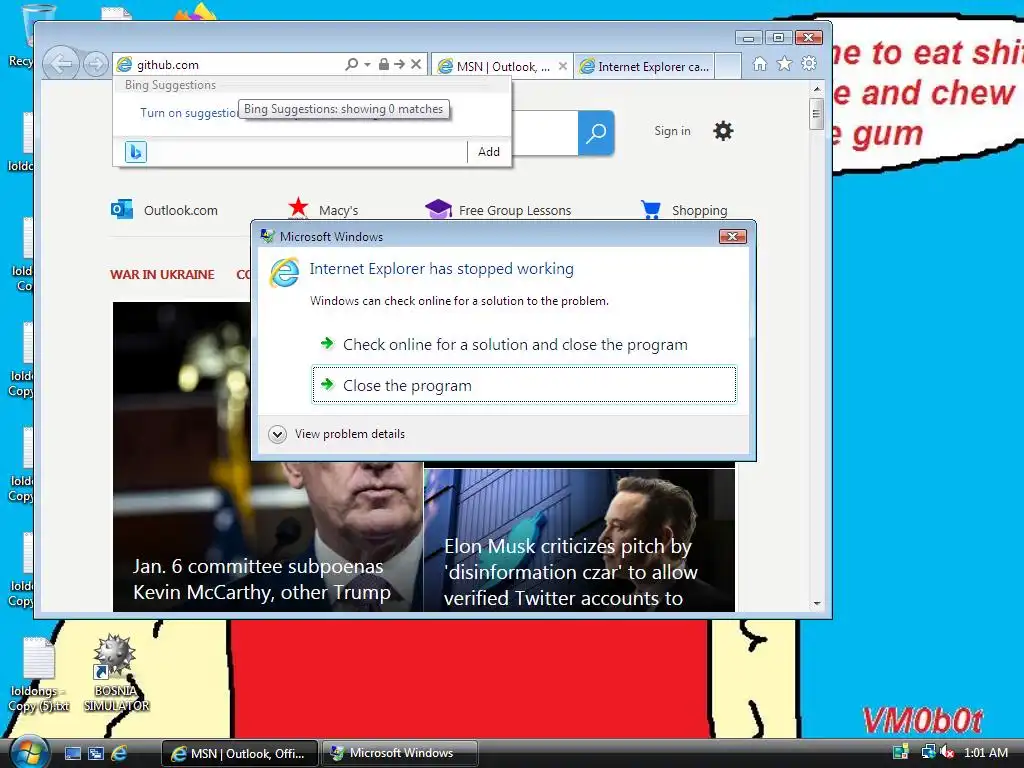Viewport: 1024px width, 768px height.
Task: Expand View problem details
Action: (336, 434)
